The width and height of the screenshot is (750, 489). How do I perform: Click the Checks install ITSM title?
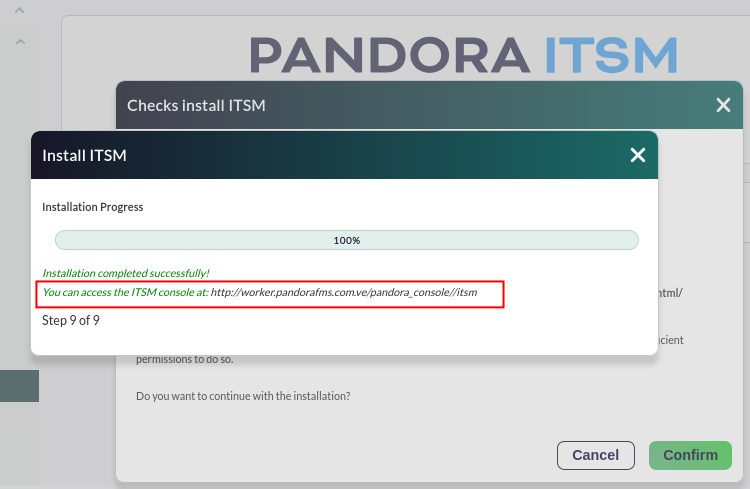pos(196,105)
